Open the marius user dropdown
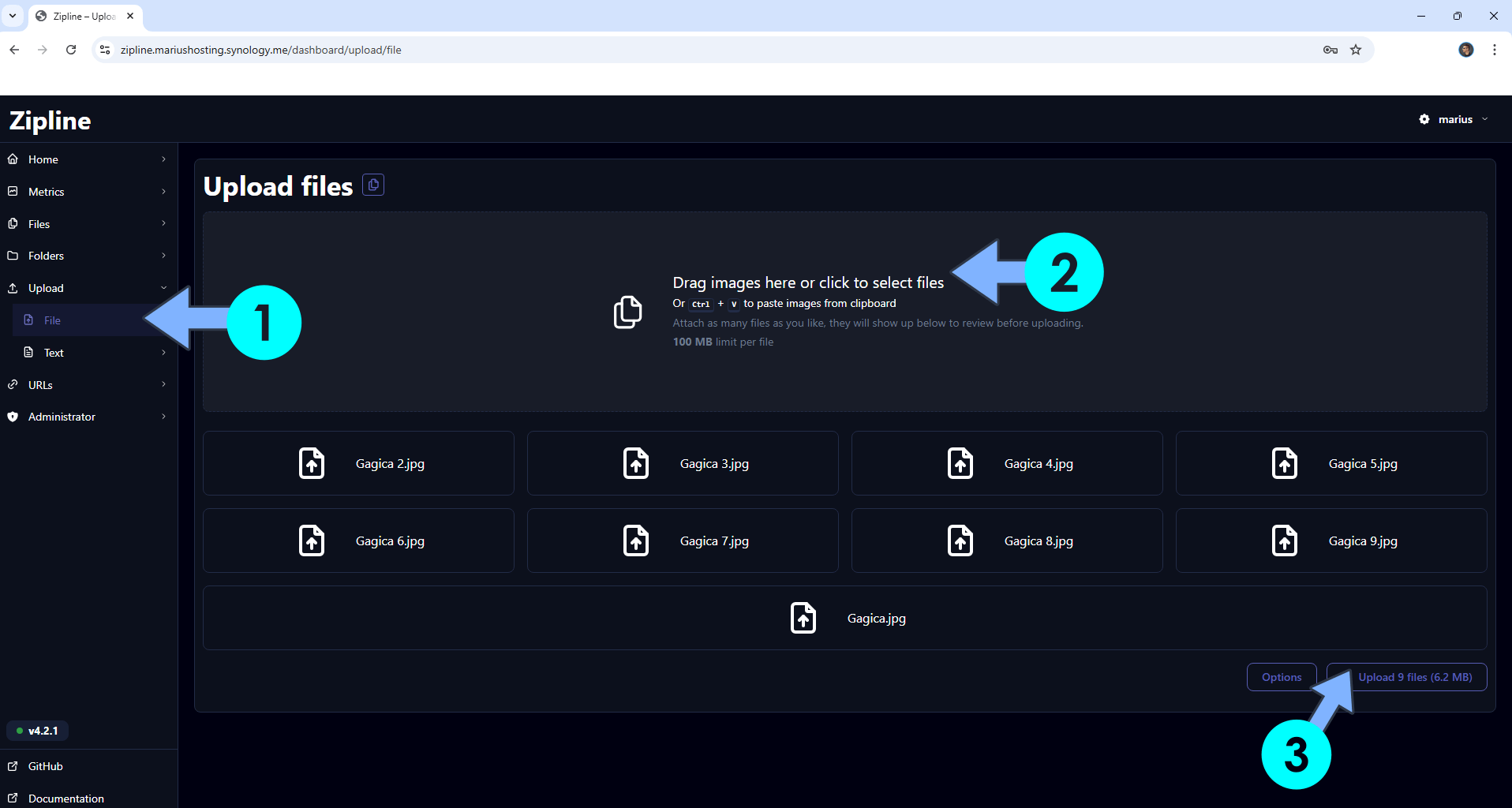The width and height of the screenshot is (1512, 808). click(1454, 119)
